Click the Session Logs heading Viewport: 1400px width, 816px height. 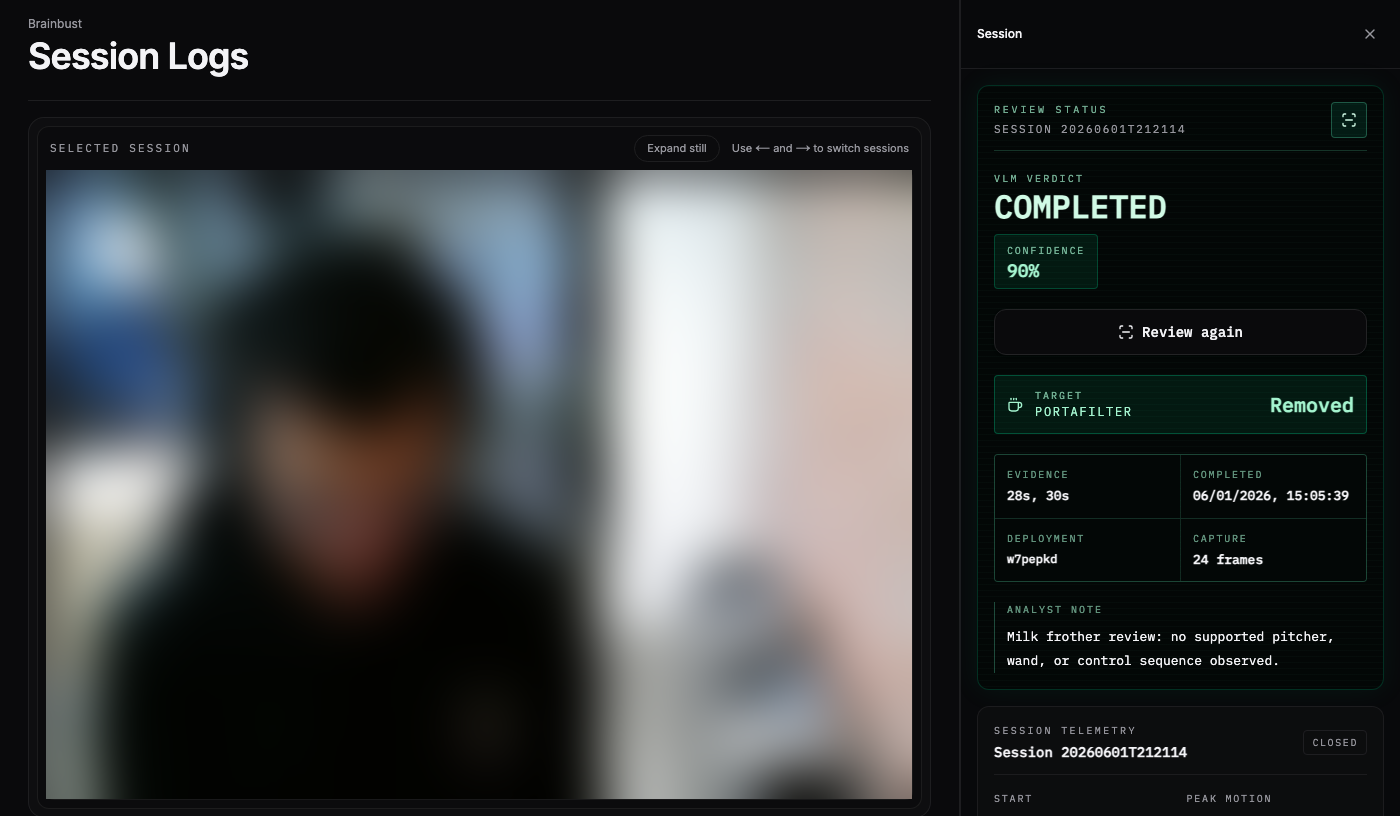(x=138, y=56)
